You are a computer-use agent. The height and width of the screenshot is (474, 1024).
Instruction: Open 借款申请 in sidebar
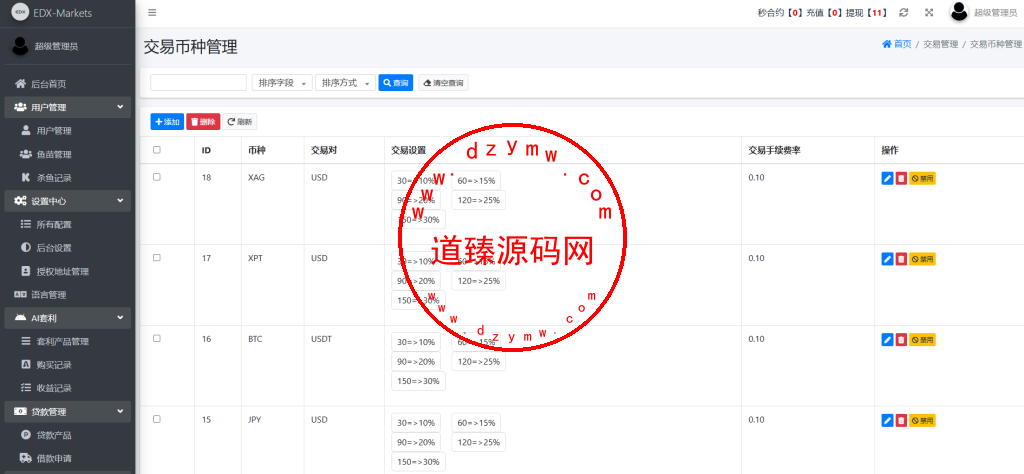67,458
